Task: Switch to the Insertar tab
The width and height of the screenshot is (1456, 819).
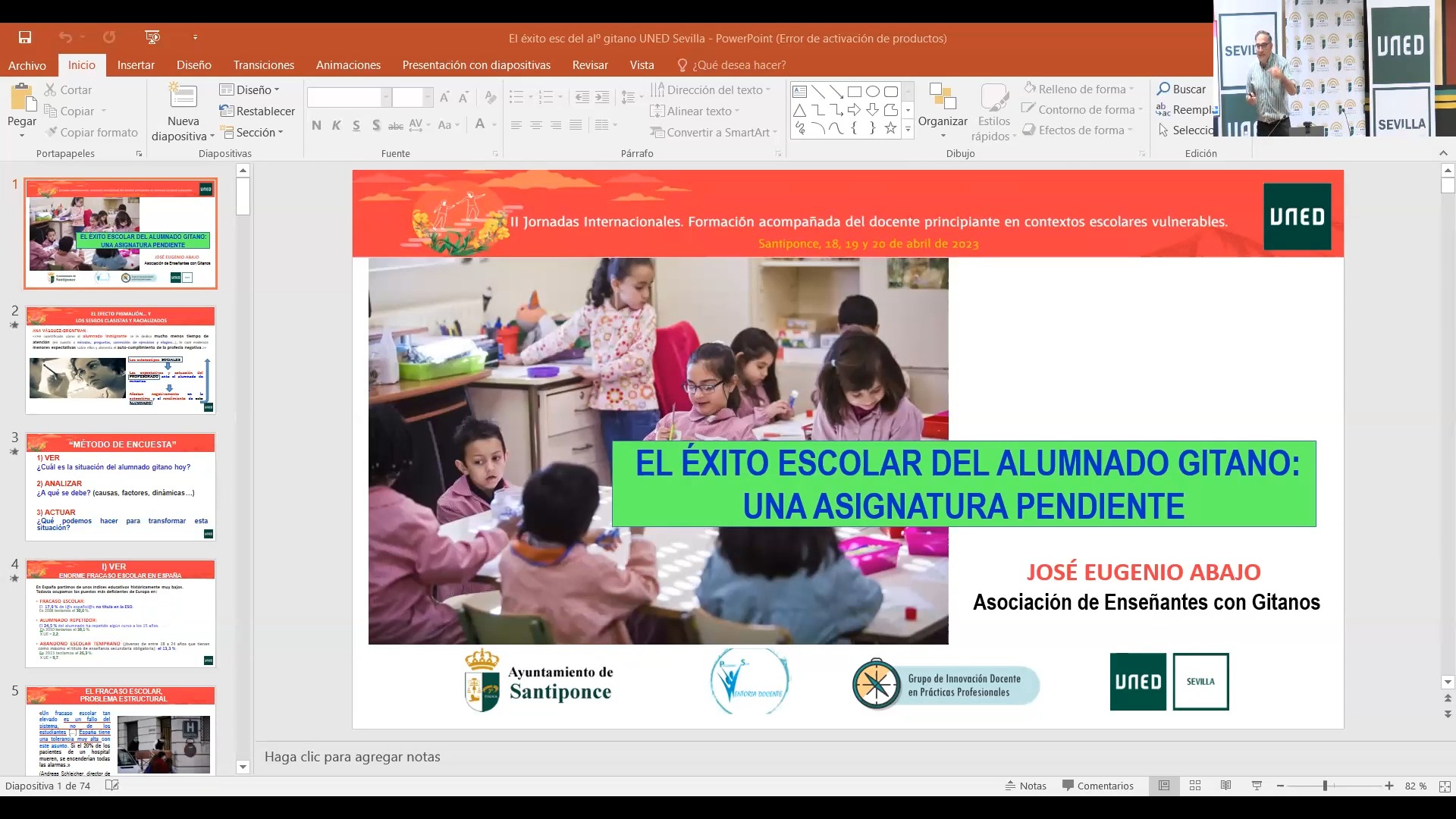Action: [x=136, y=65]
